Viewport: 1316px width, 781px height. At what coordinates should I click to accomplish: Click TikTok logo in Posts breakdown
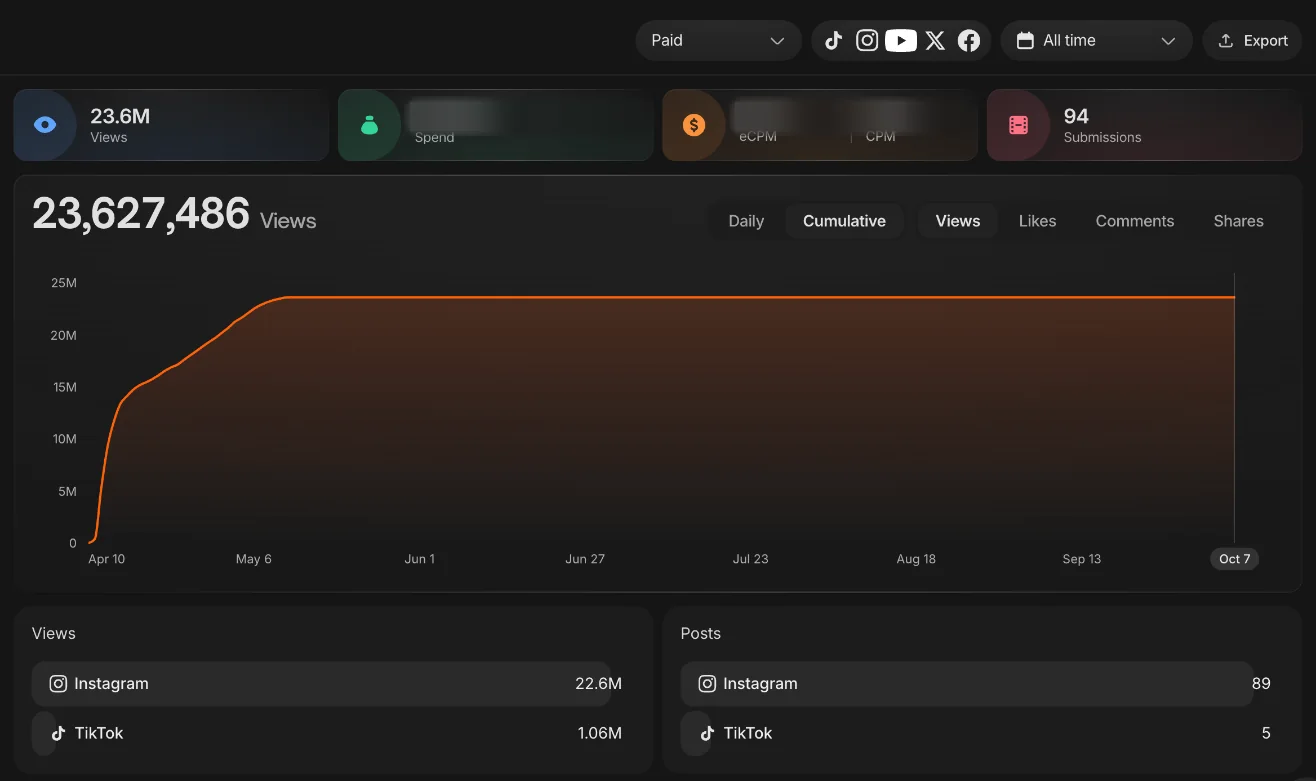[707, 733]
